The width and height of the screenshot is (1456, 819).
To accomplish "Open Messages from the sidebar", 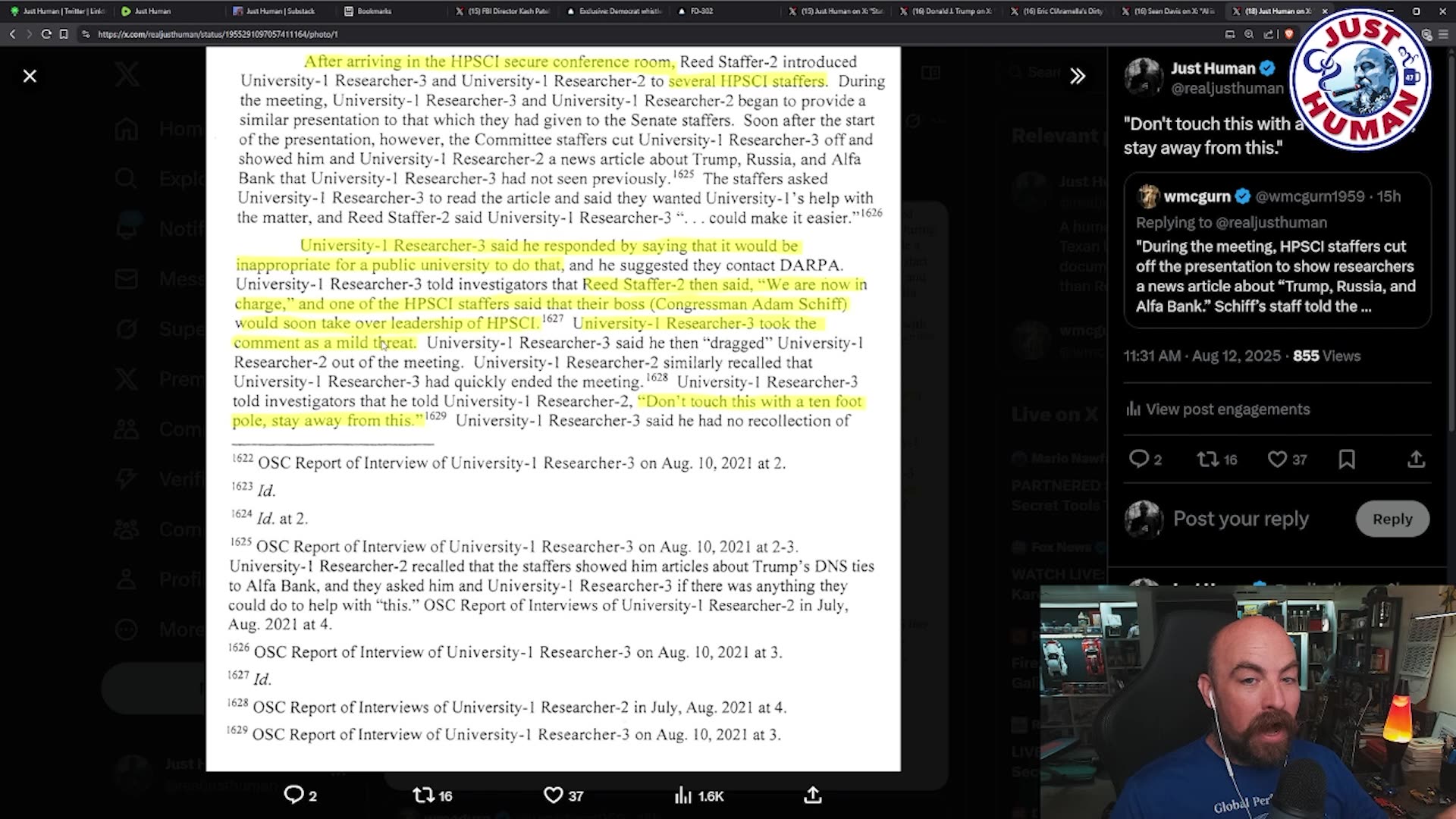I will point(126,279).
